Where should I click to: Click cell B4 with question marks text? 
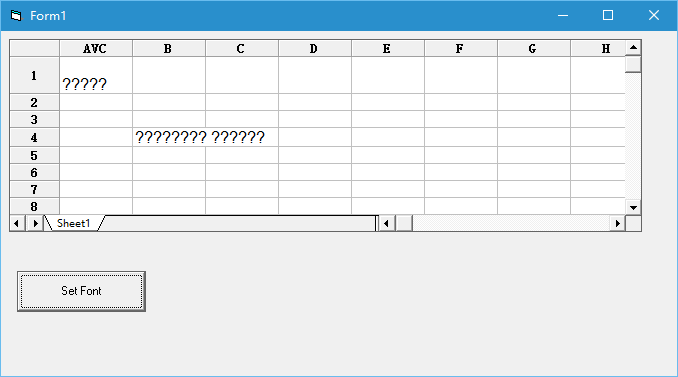tap(169, 137)
